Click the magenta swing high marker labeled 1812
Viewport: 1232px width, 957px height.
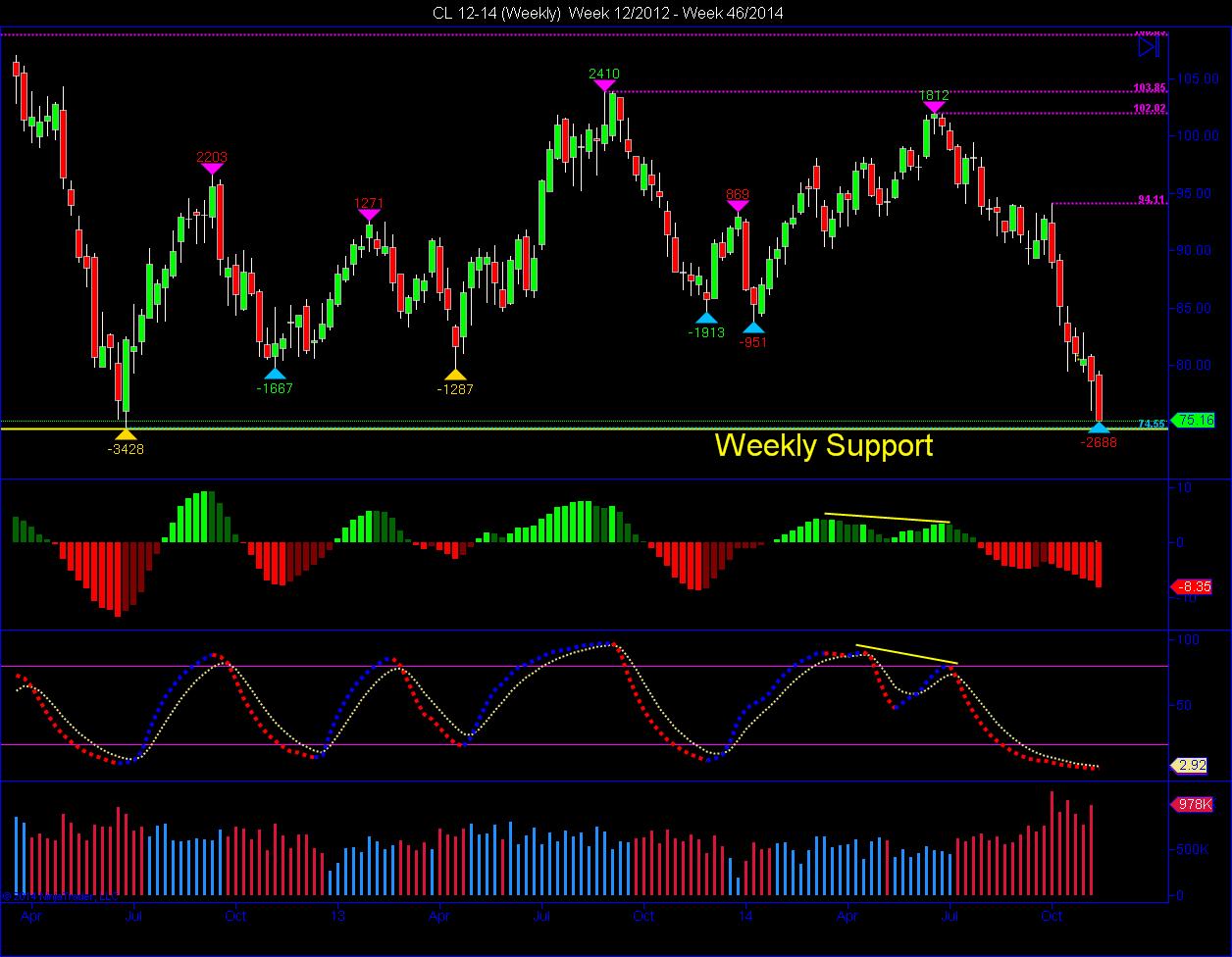pyautogui.click(x=934, y=107)
